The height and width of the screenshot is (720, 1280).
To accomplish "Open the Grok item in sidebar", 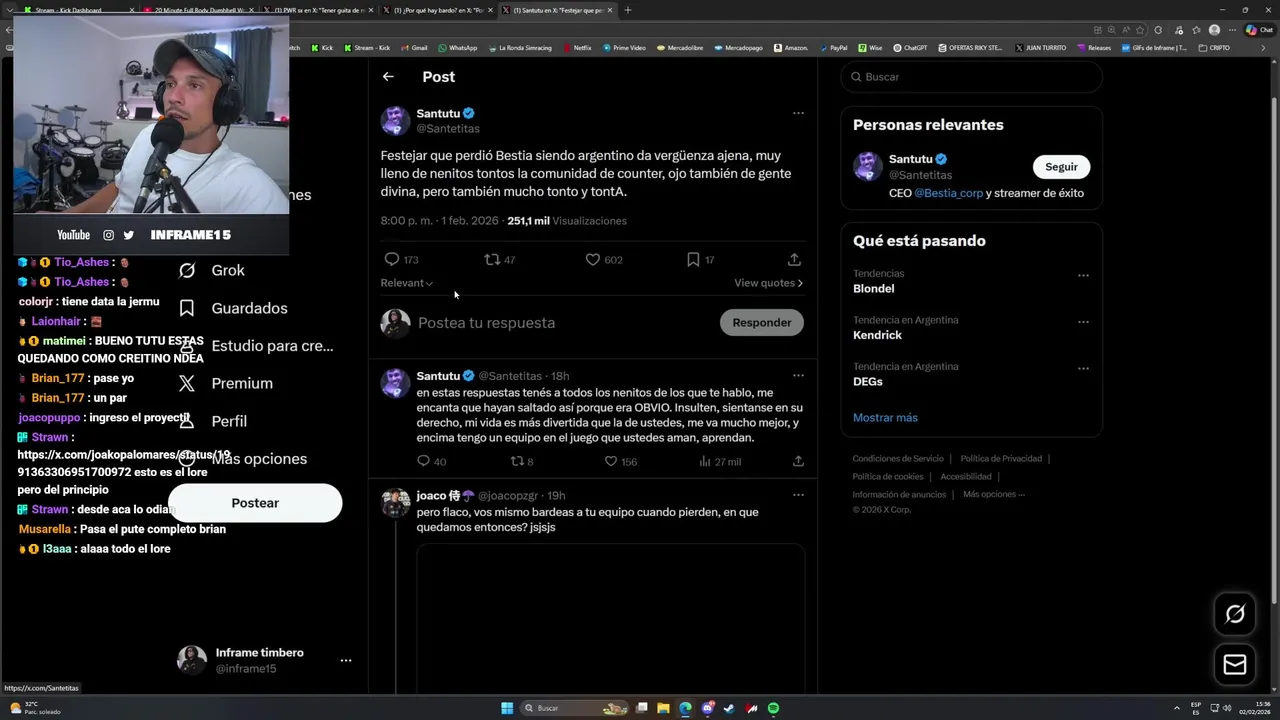I will 212,270.
